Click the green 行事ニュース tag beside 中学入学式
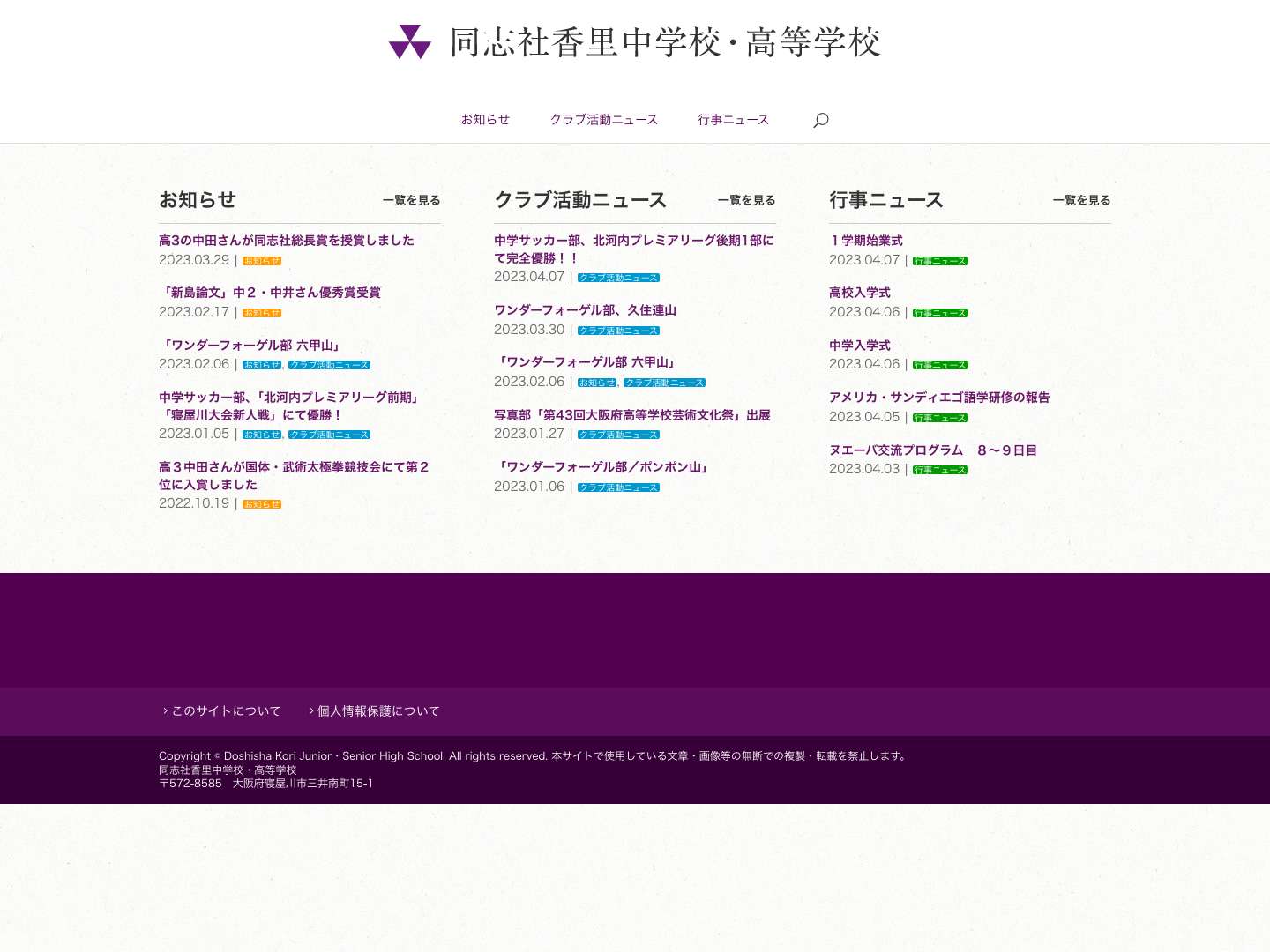This screenshot has height=952, width=1270. [x=939, y=364]
